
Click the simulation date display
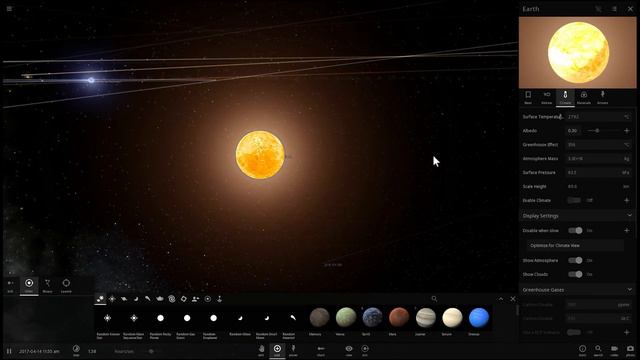click(39, 351)
